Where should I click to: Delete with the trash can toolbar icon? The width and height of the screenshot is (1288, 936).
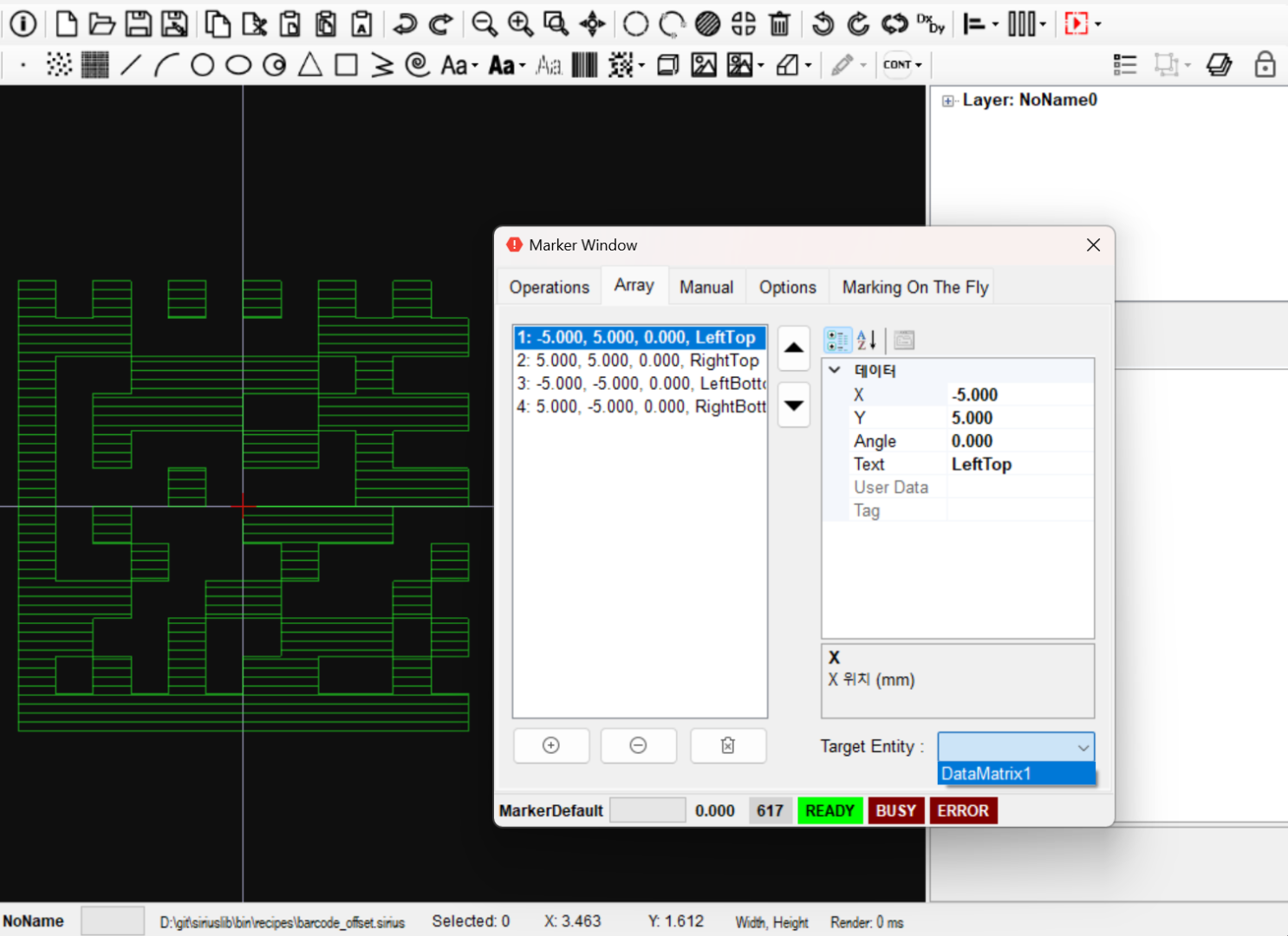(779, 23)
